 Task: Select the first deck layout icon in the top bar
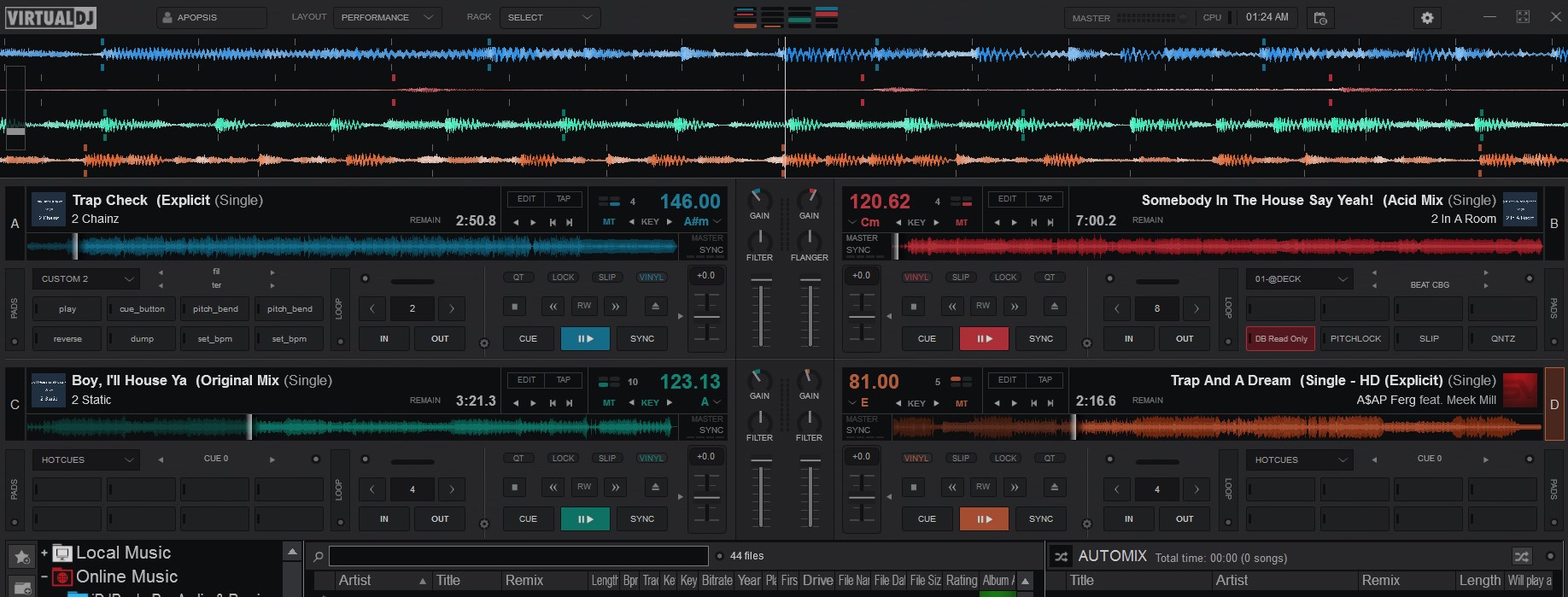[746, 17]
